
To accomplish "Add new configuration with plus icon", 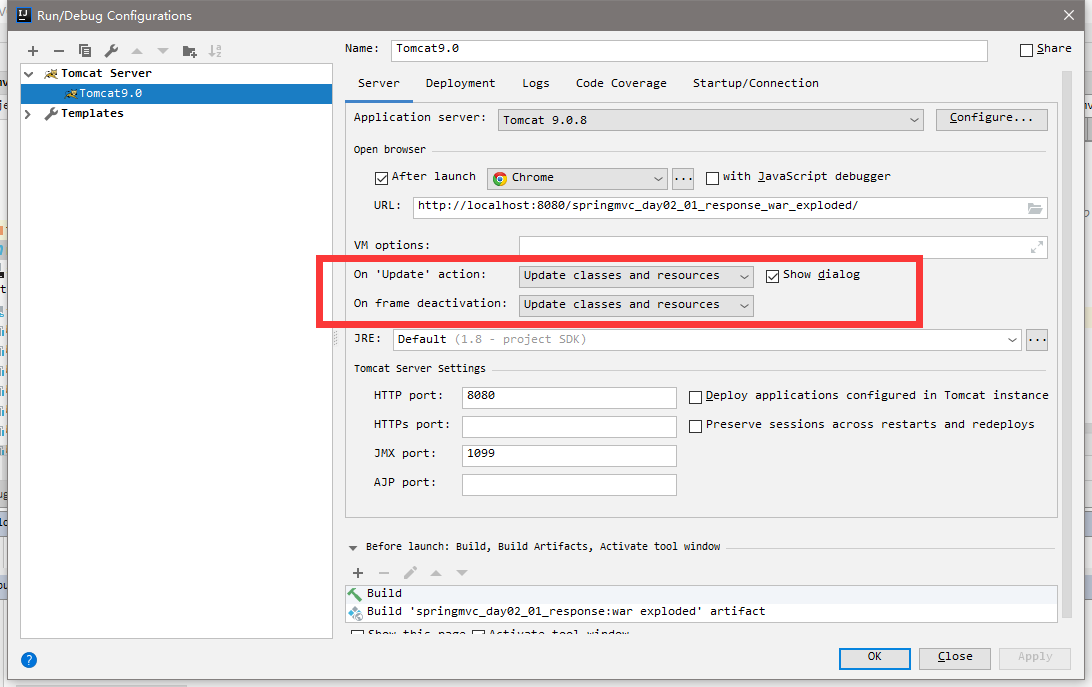I will 33,51.
